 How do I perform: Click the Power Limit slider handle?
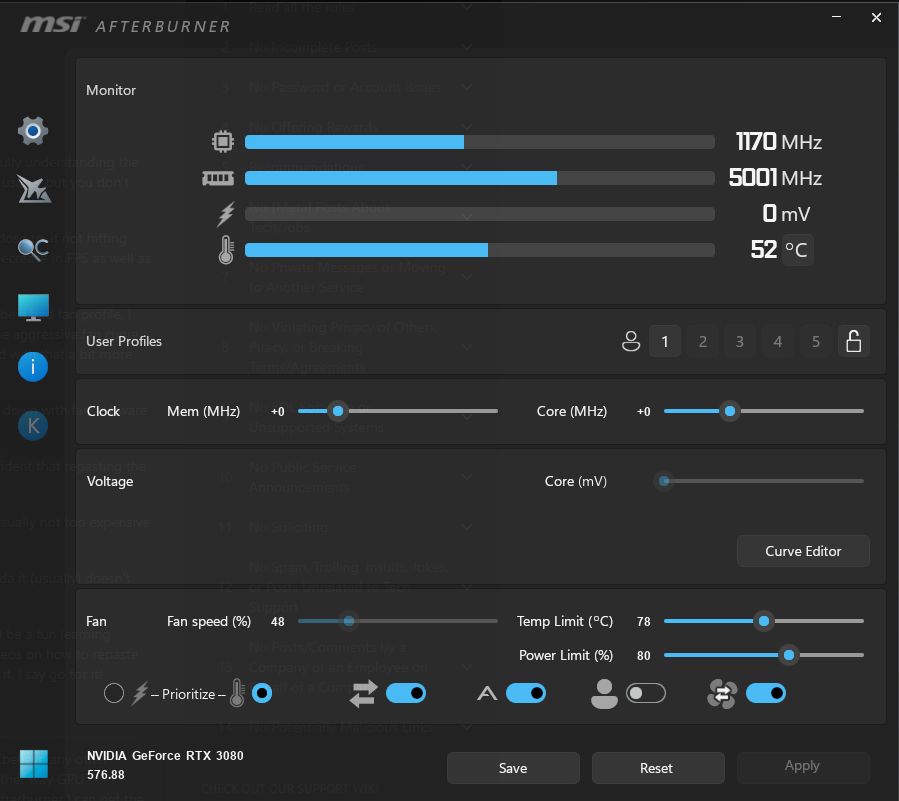(x=789, y=655)
